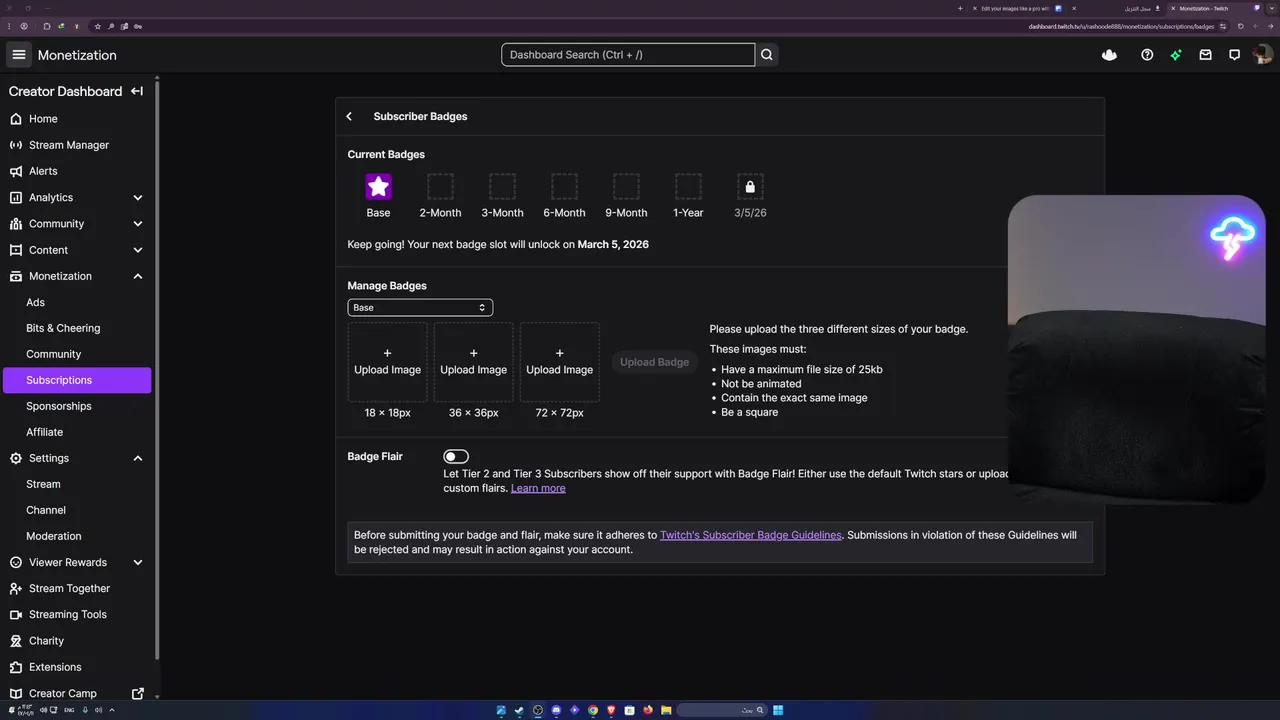Click the locked 3/5/26 badge slot
The height and width of the screenshot is (720, 1280).
pos(750,186)
